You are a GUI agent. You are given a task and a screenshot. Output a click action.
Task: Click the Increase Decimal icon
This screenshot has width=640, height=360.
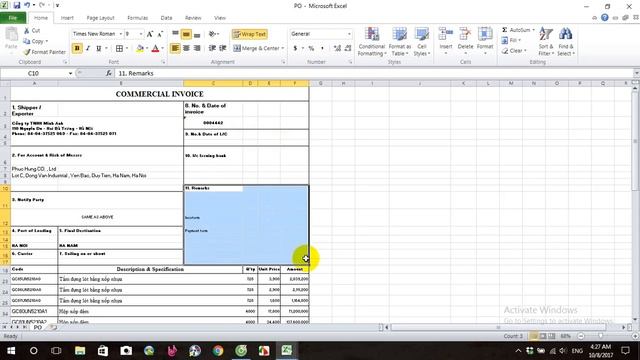point(337,48)
